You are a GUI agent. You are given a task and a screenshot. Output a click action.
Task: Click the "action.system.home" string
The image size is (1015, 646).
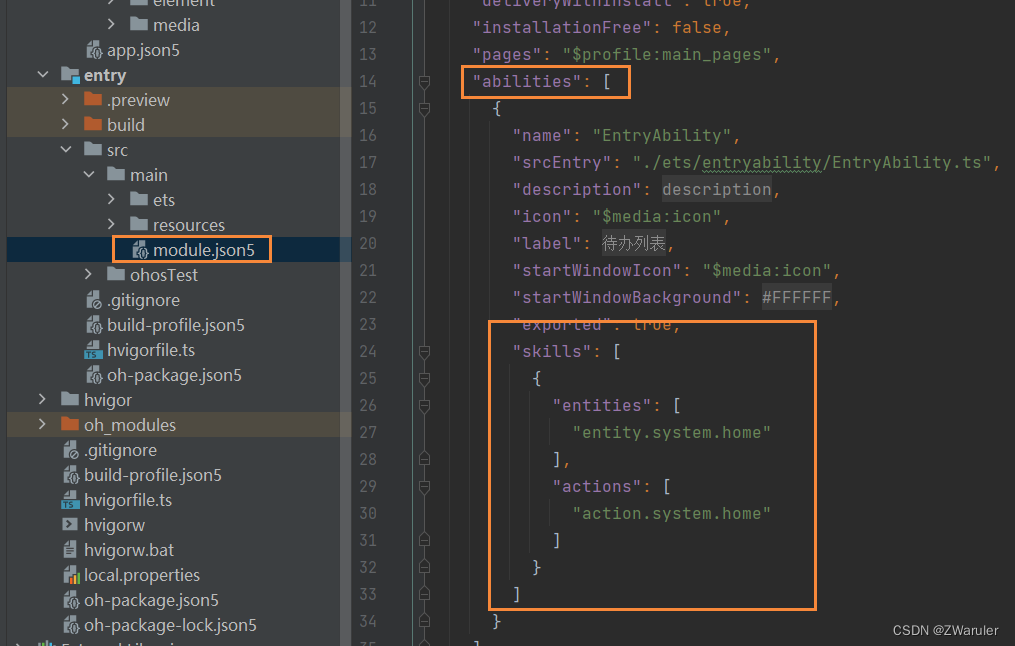671,513
